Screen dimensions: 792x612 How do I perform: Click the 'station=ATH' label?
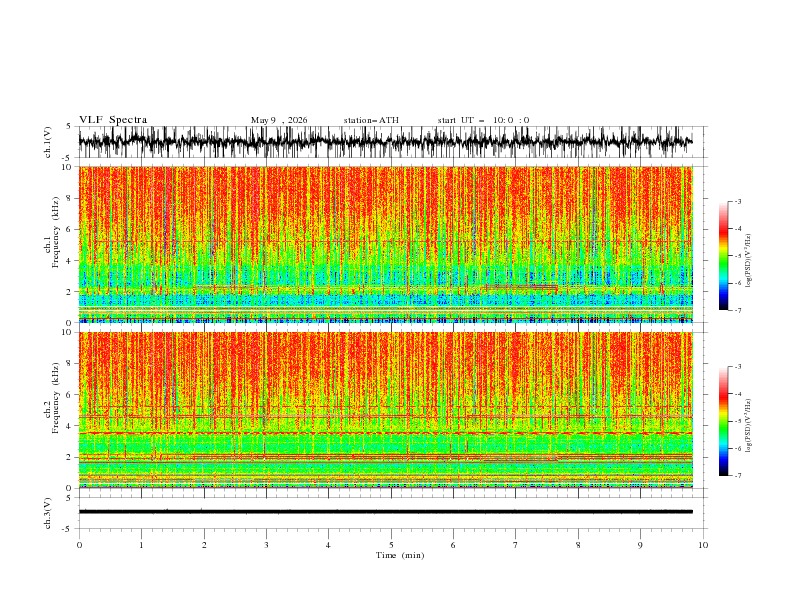click(371, 120)
